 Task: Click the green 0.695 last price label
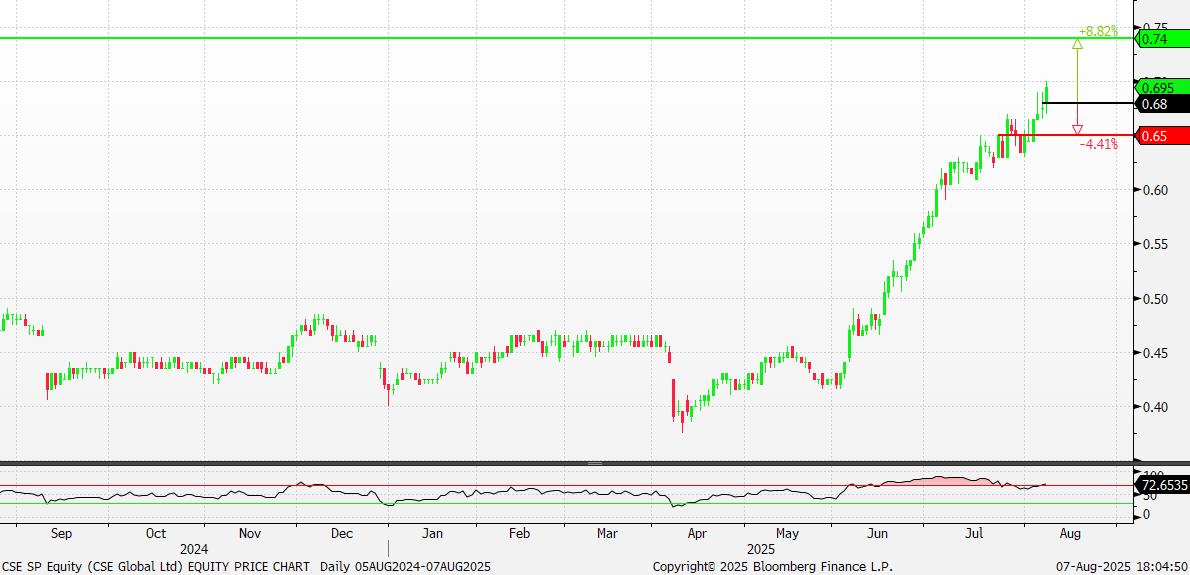pos(1161,88)
